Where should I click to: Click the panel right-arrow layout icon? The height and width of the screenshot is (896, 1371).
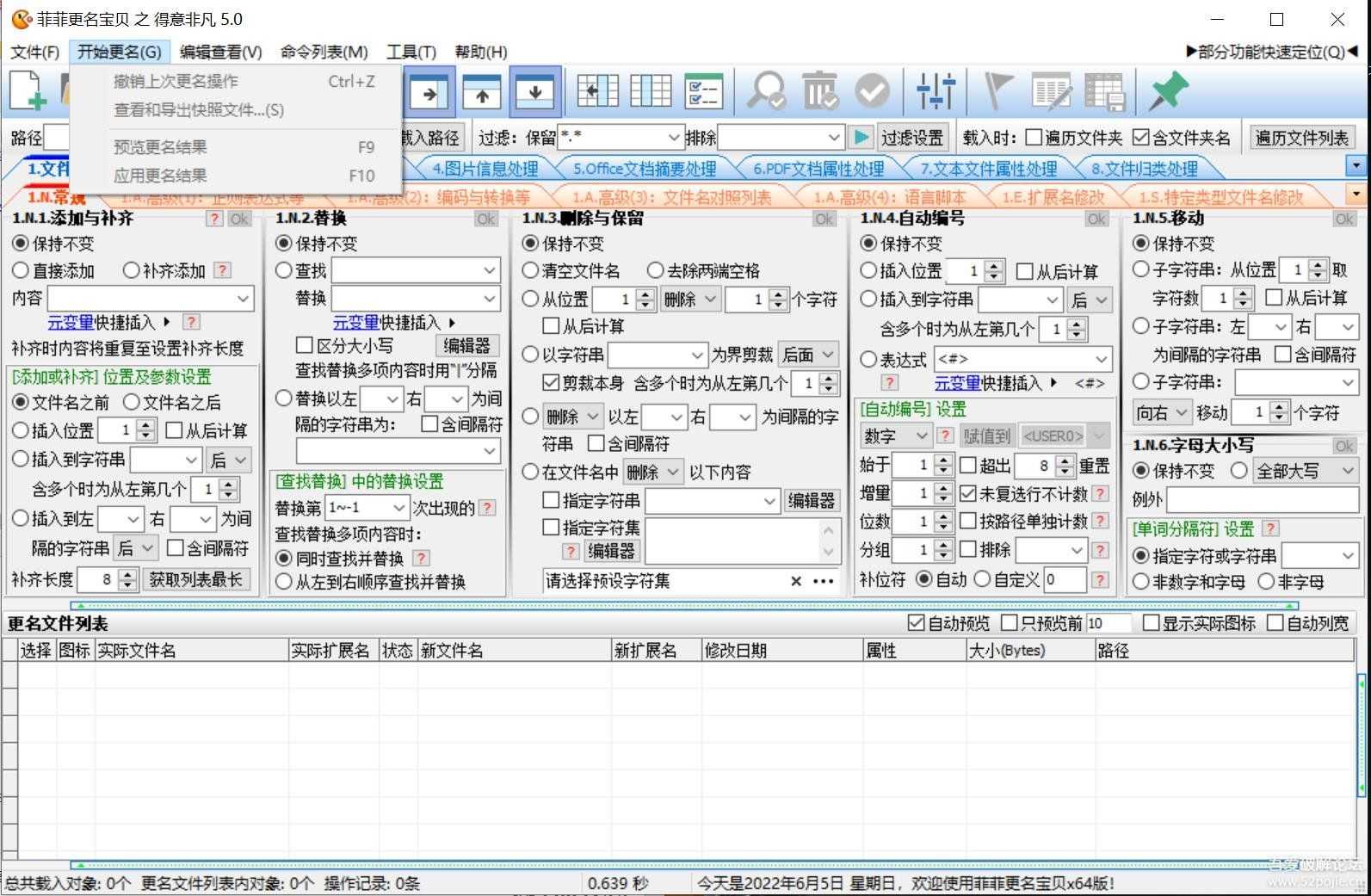point(429,91)
